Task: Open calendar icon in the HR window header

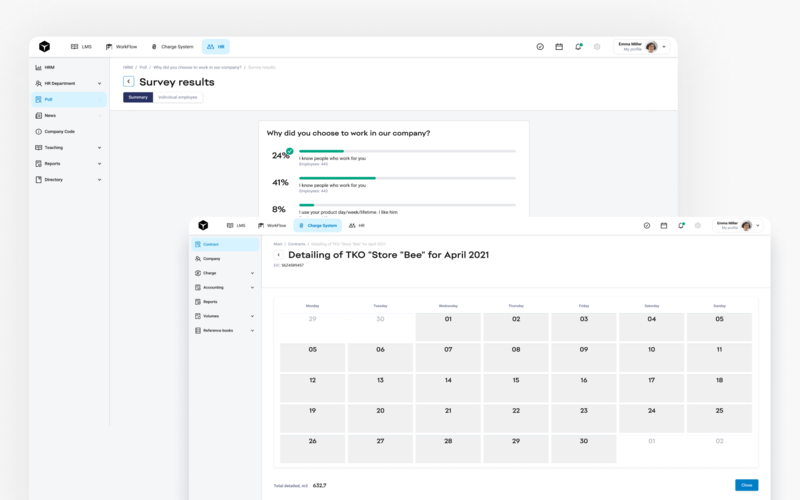Action: (x=559, y=46)
